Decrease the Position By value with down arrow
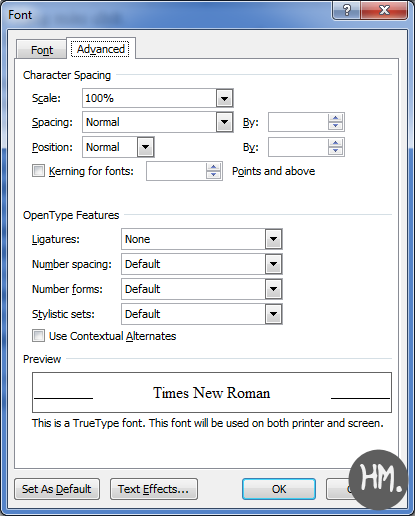The image size is (415, 516). [x=335, y=151]
